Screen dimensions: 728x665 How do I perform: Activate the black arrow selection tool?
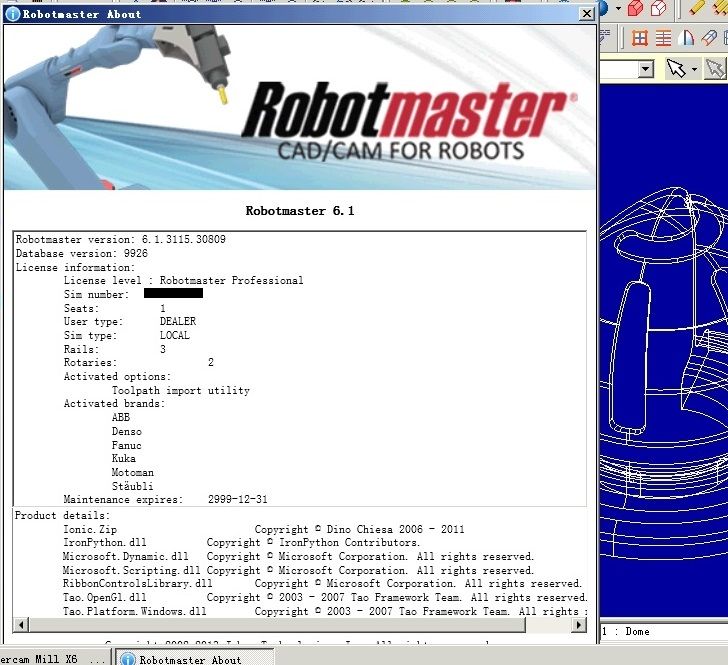point(676,69)
